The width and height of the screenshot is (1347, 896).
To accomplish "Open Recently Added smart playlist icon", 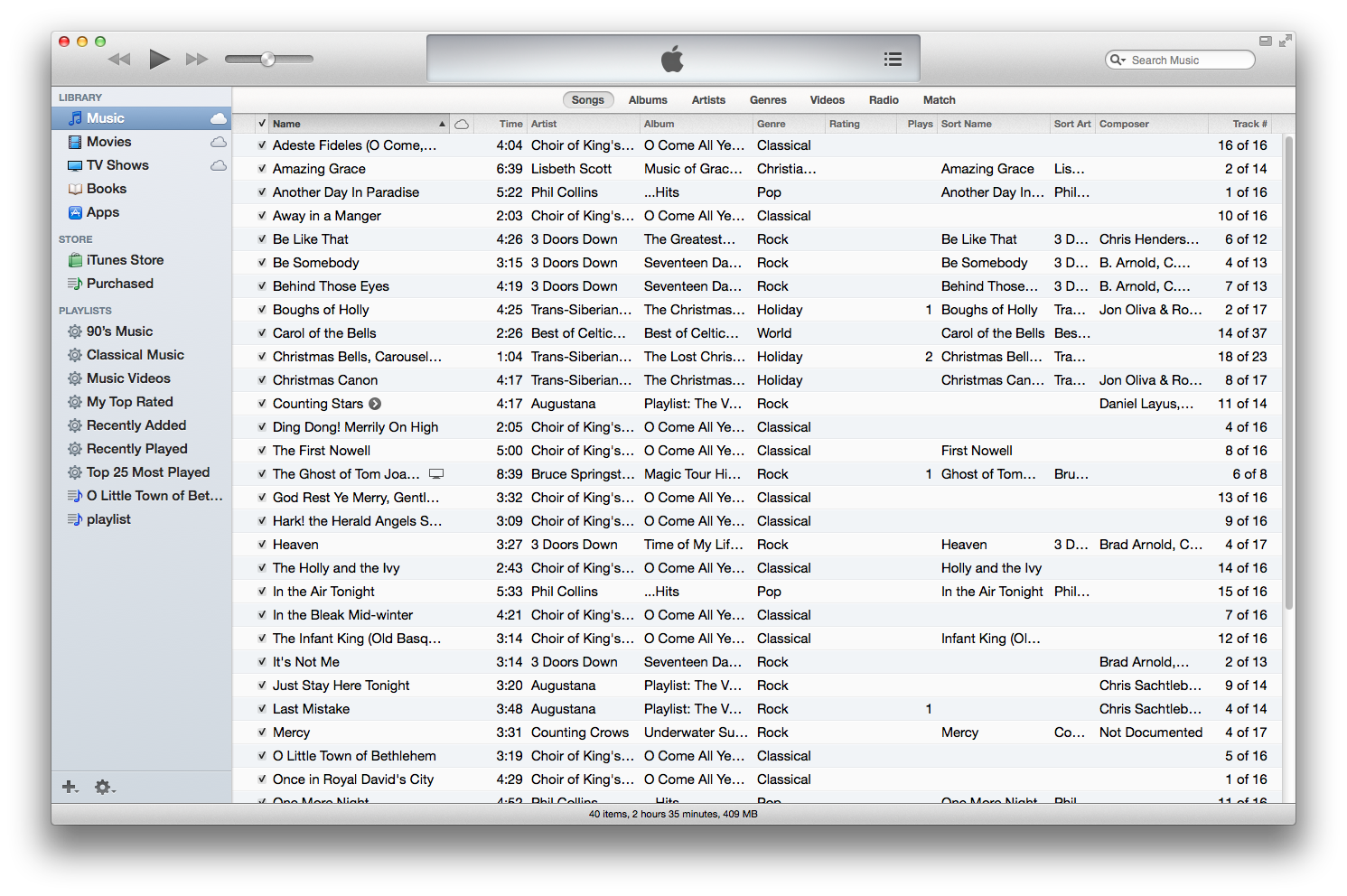I will pos(75,425).
